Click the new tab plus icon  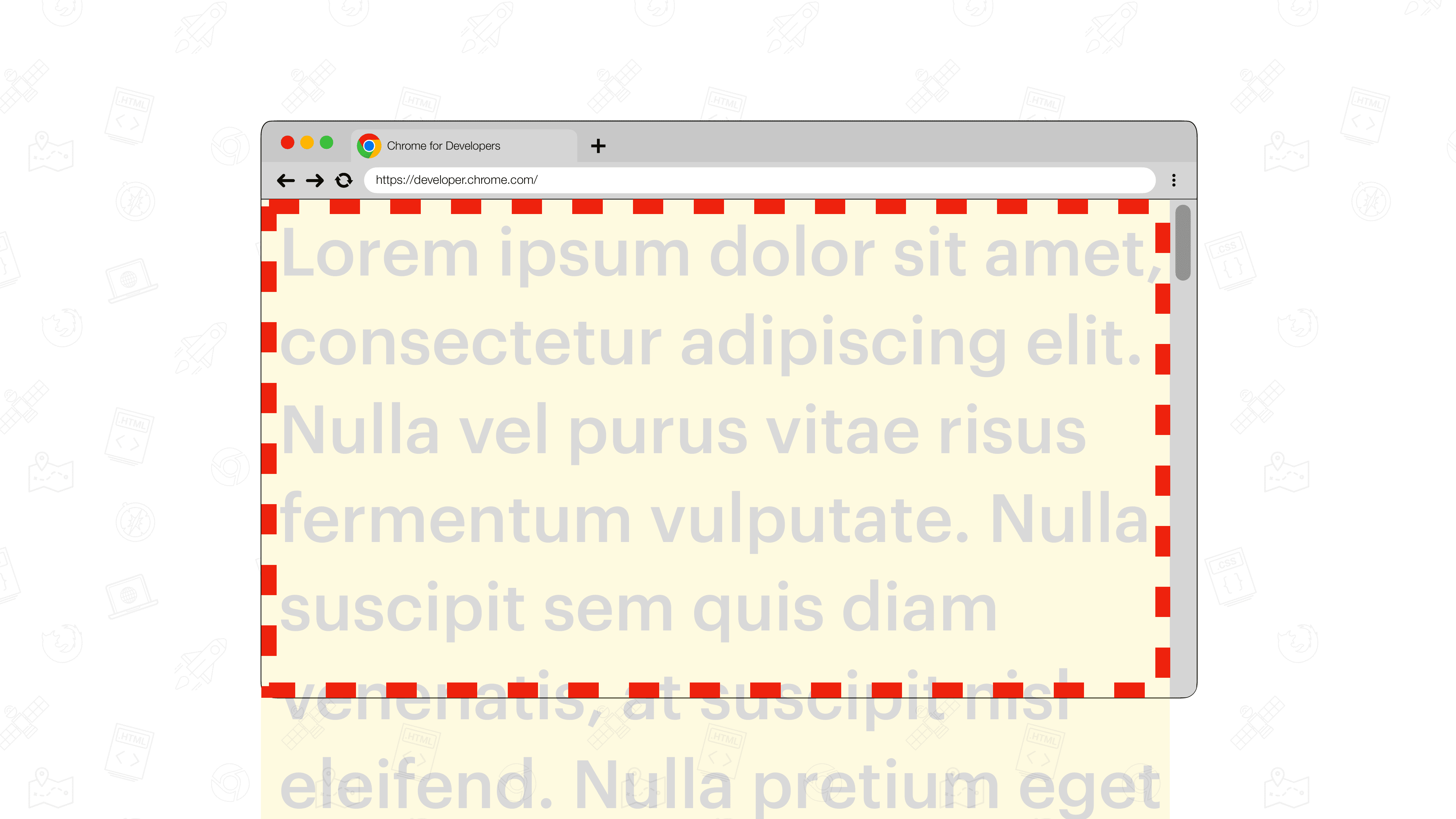coord(598,146)
